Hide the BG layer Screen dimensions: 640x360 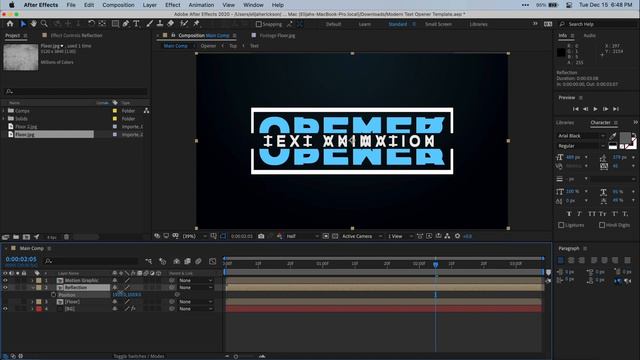5,309
